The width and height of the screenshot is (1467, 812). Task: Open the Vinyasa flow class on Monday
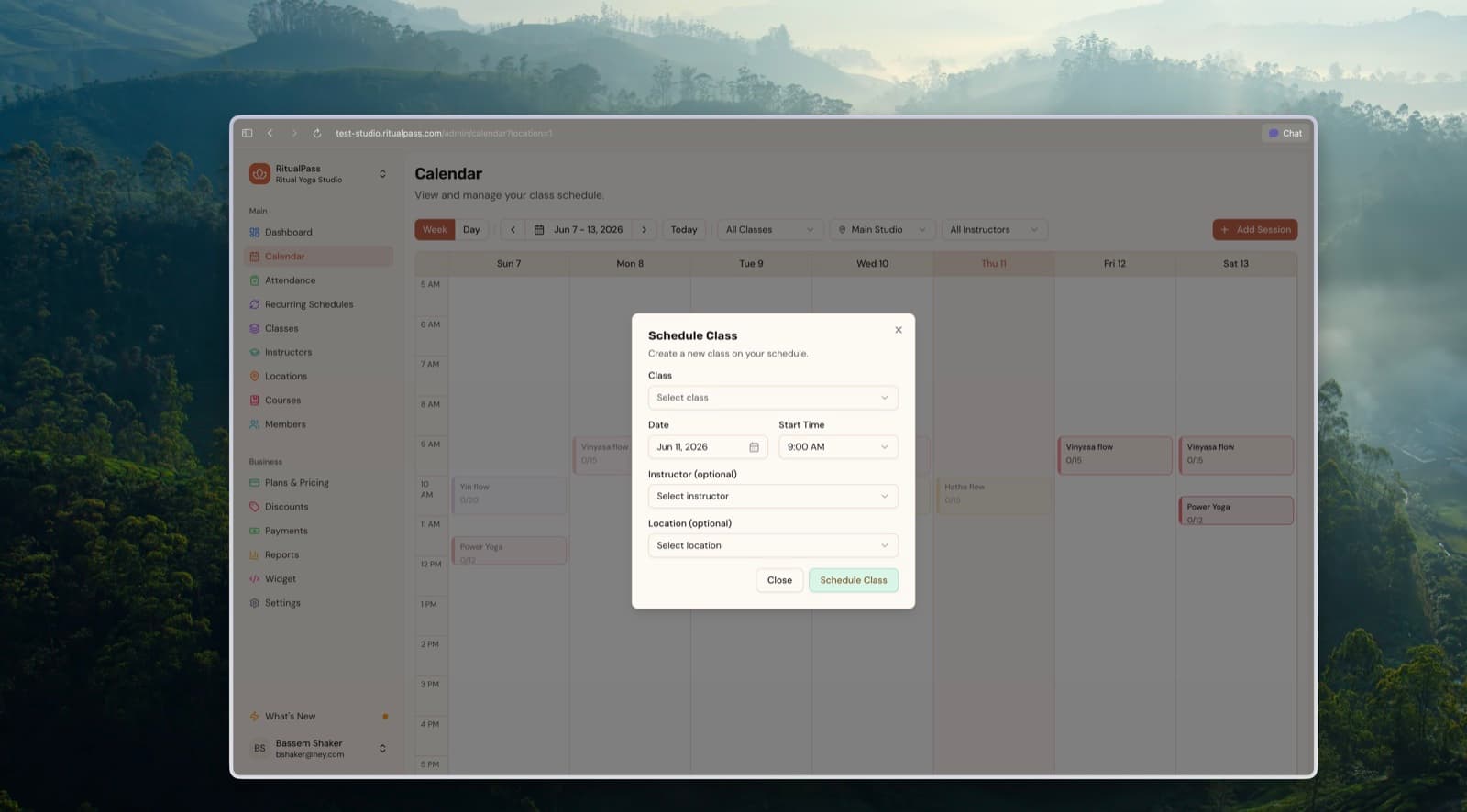601,455
